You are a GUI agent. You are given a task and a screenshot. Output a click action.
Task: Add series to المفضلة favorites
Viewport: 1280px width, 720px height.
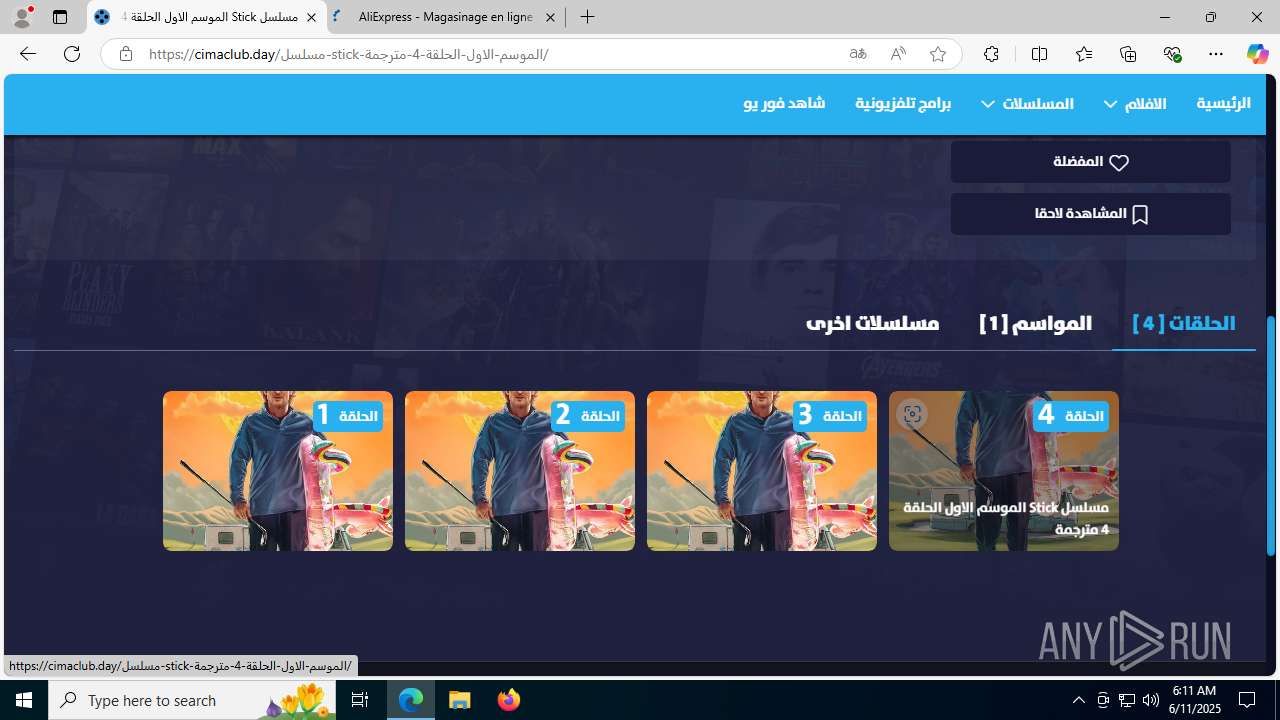click(1090, 162)
